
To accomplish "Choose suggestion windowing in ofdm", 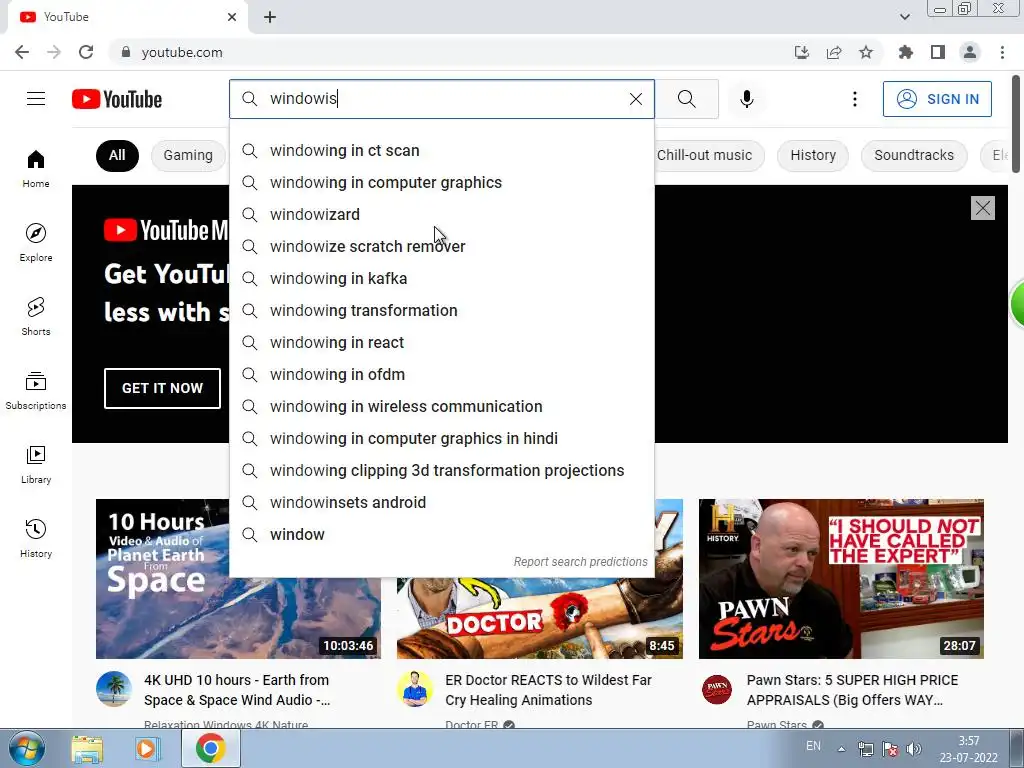I will click(x=441, y=374).
